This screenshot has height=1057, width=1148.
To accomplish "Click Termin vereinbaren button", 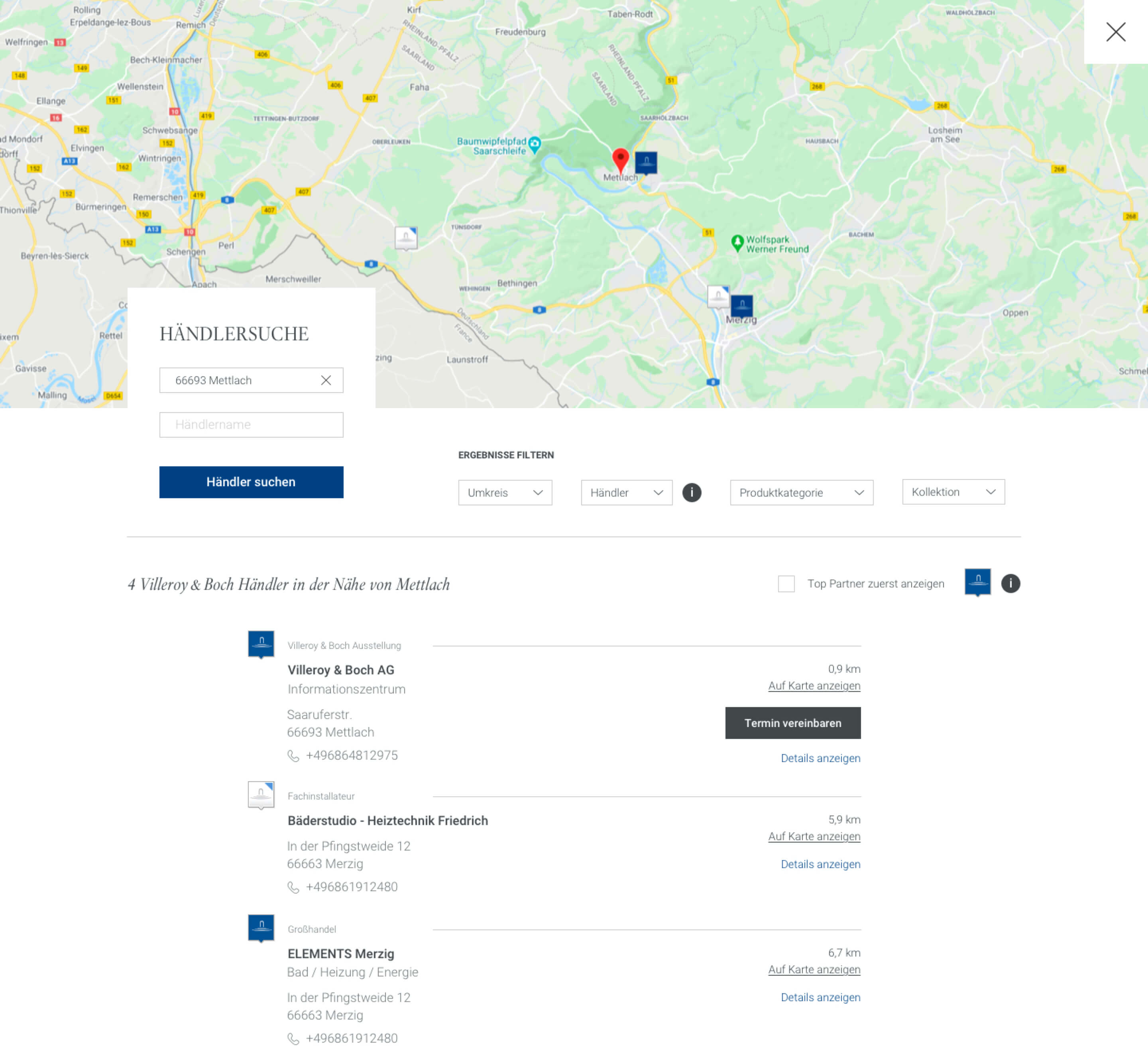I will point(793,723).
